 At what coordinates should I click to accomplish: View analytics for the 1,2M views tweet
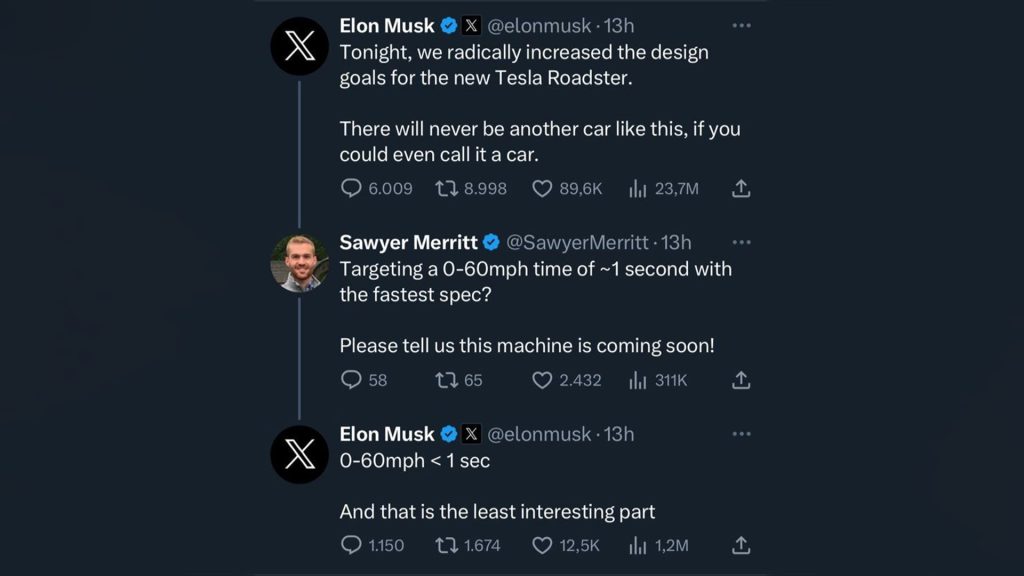click(x=637, y=545)
